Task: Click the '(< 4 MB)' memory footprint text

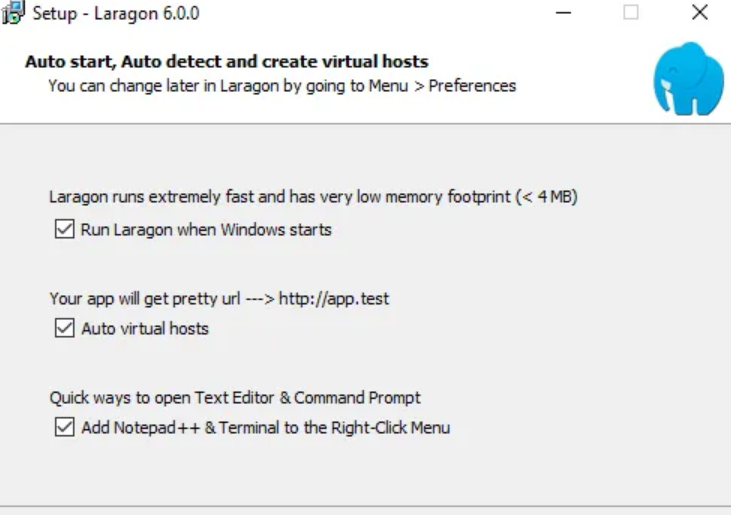Action: click(546, 197)
